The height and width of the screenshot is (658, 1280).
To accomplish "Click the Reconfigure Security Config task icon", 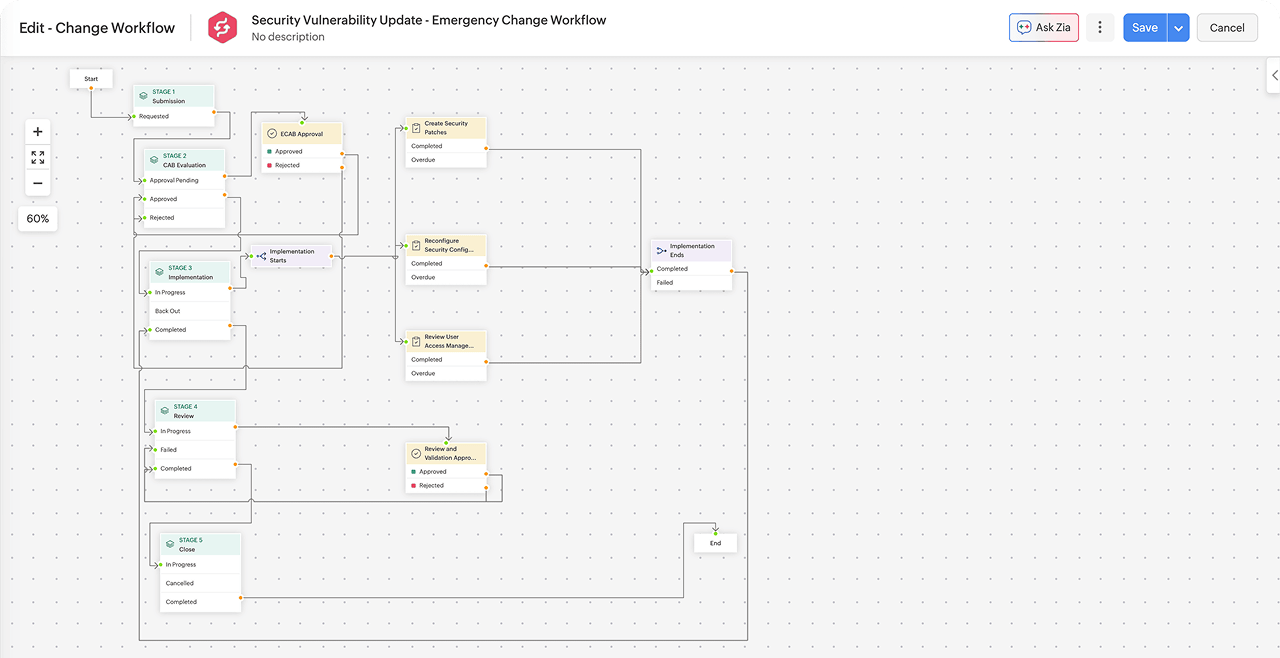I will click(x=416, y=245).
